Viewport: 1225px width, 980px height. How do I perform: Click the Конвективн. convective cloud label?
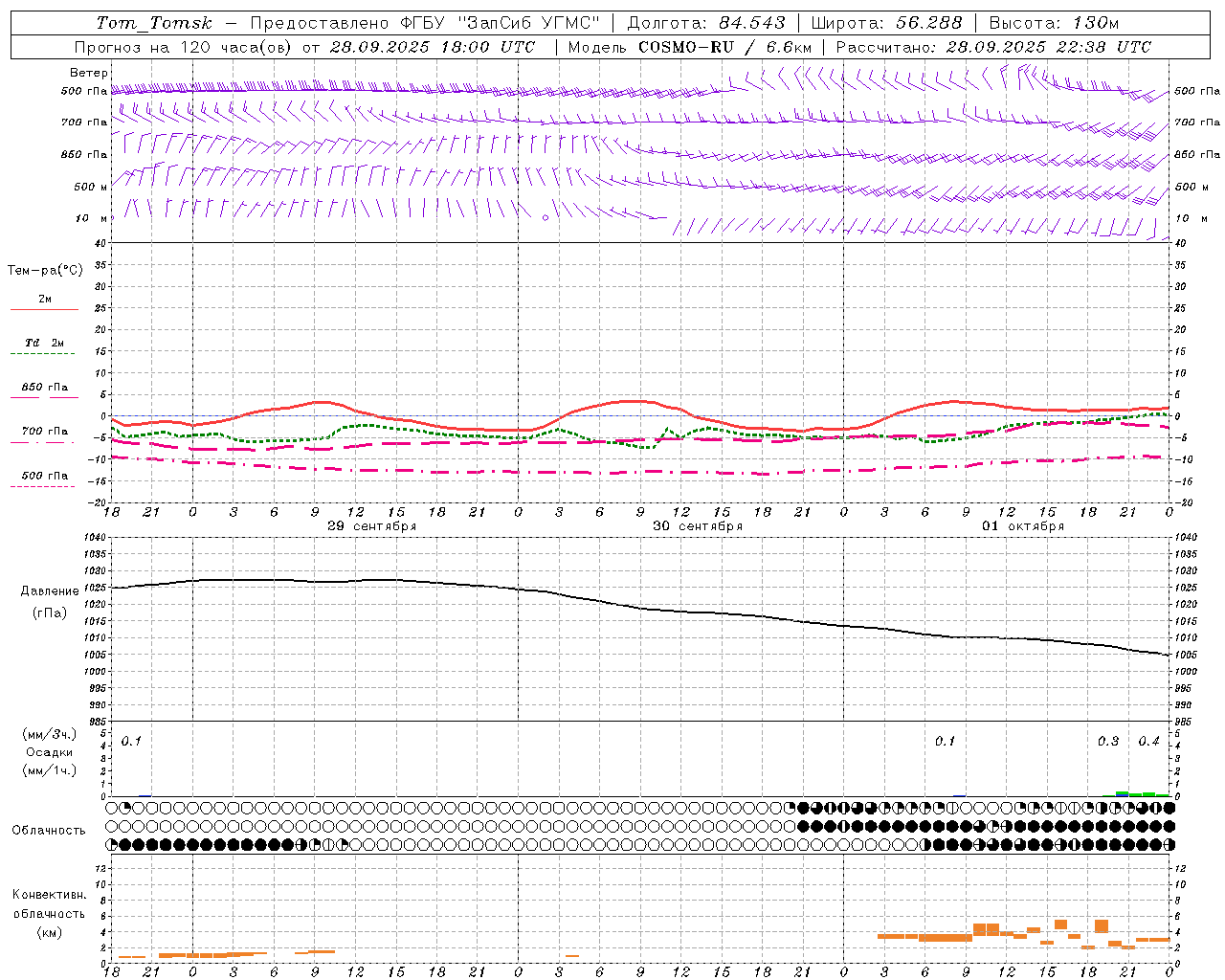pyautogui.click(x=50, y=895)
